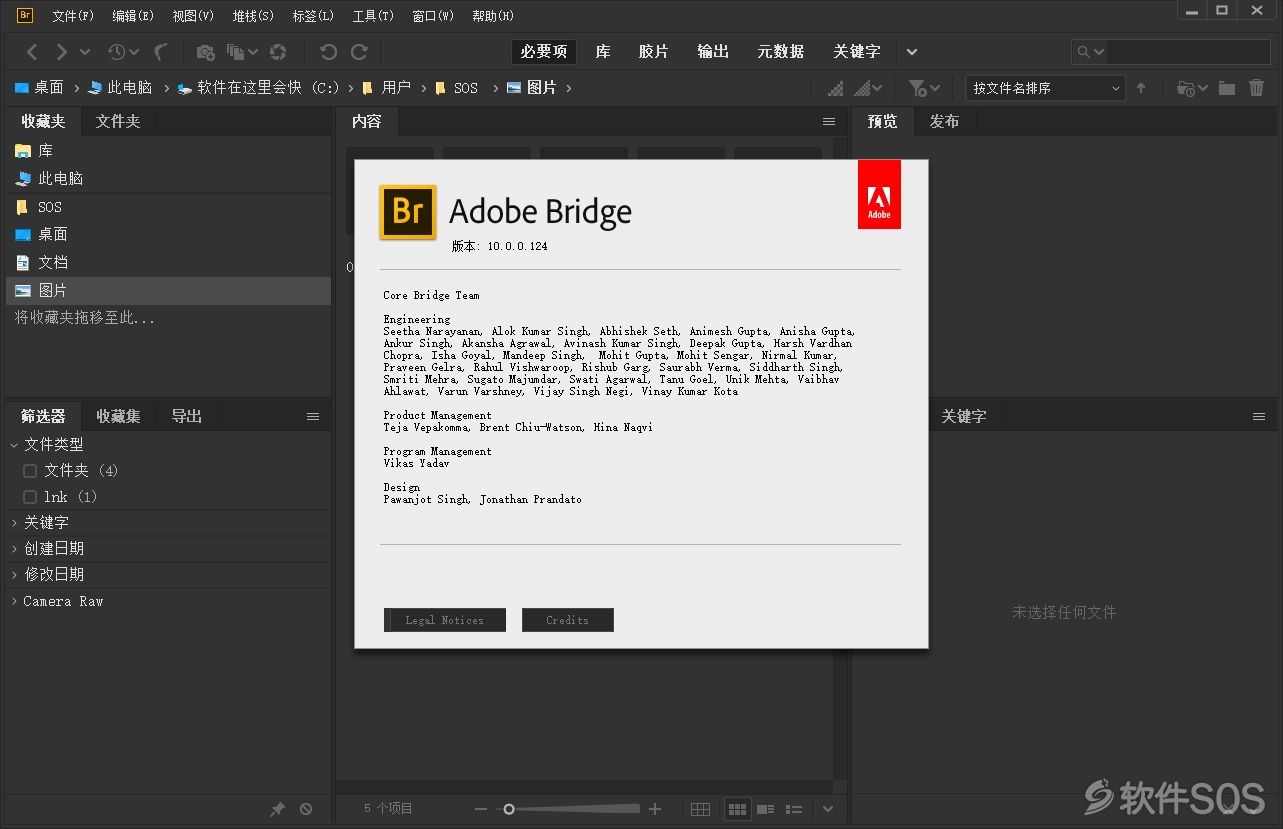
Task: Lock the thumbnail grid icon
Action: pos(701,809)
